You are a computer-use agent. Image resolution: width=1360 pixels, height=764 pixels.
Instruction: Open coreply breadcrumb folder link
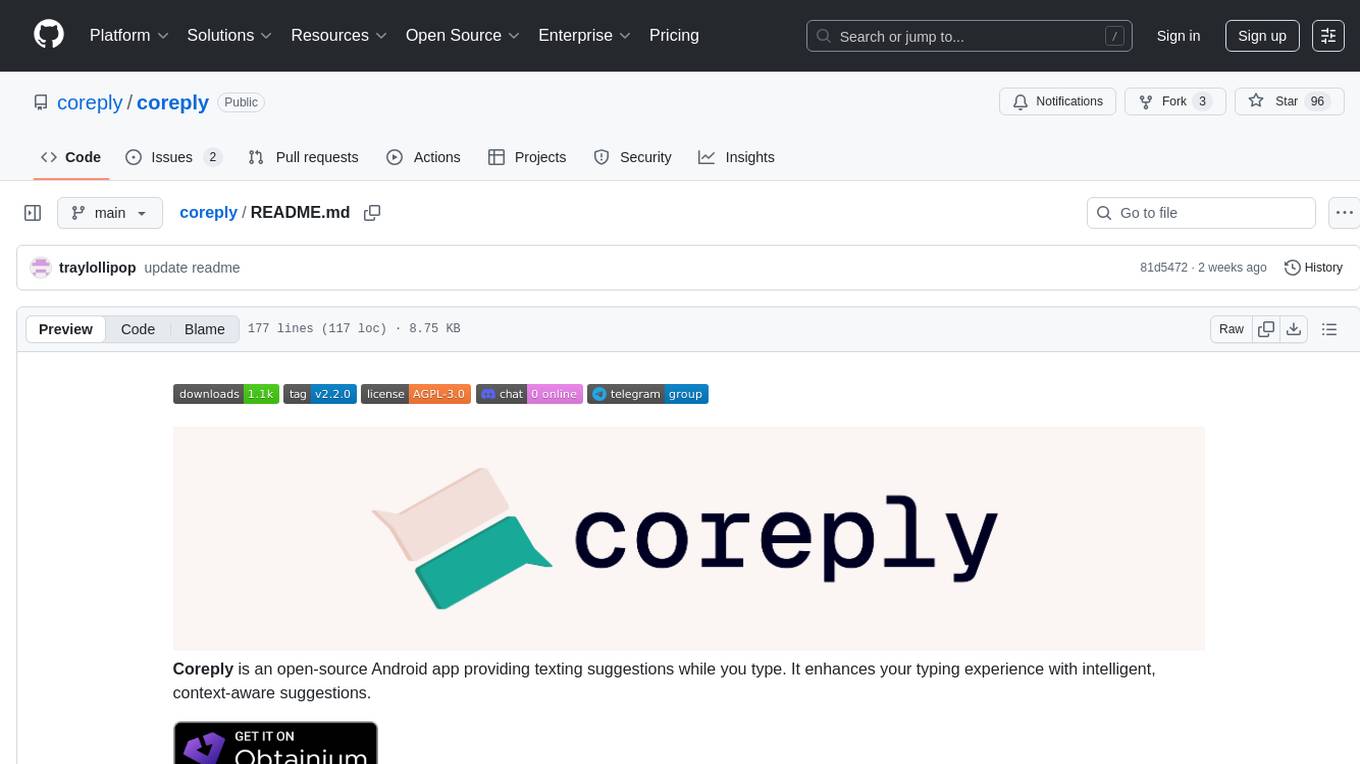[208, 212]
